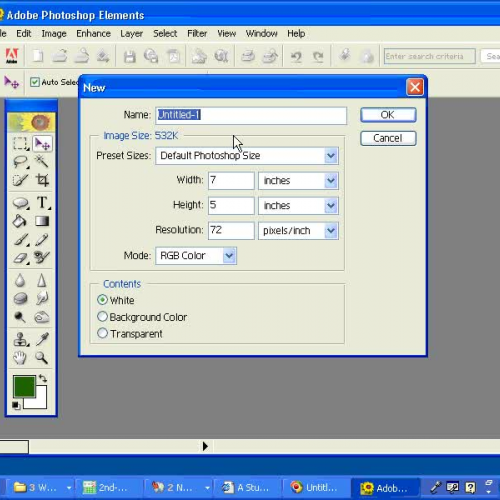Choose White contents option
The height and width of the screenshot is (500, 500).
[x=102, y=300]
